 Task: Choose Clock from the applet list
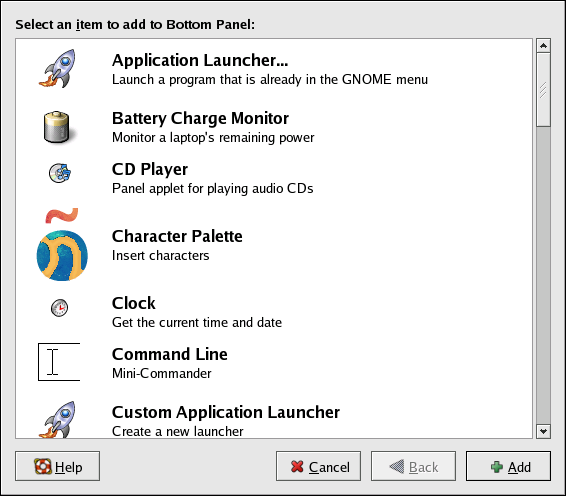coord(134,303)
